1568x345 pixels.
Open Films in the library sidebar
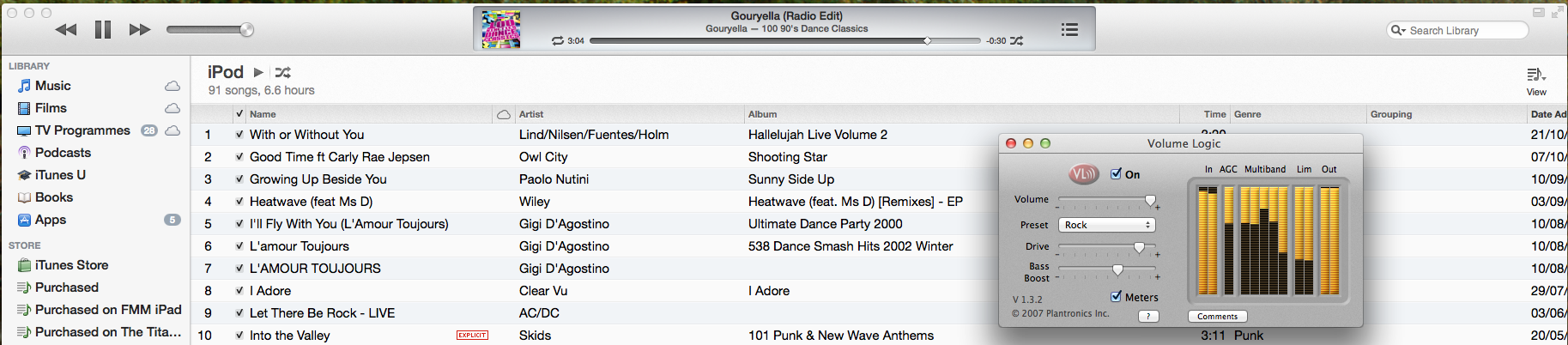click(x=51, y=108)
